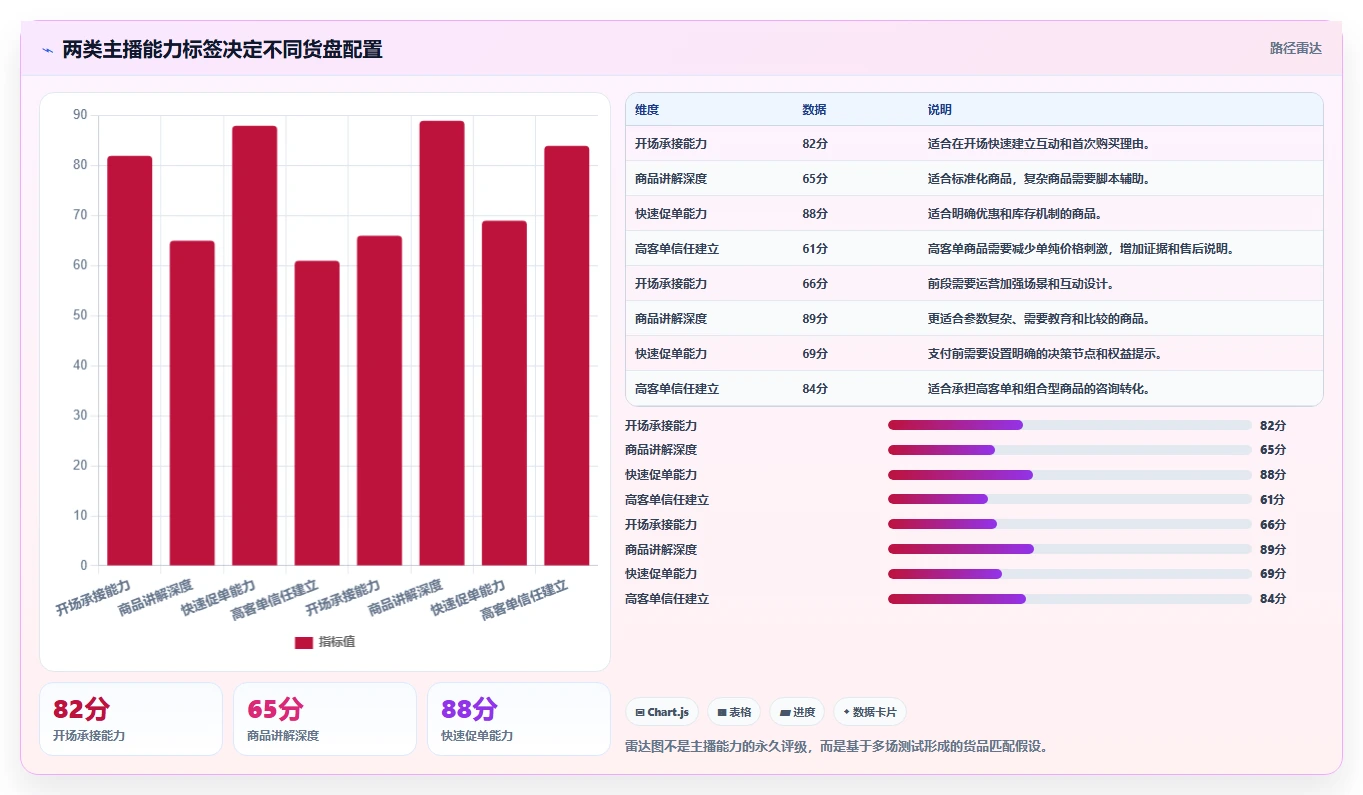Click the title 两类主播能力标签决定不同货盘配置
The height and width of the screenshot is (795, 1363).
click(222, 50)
